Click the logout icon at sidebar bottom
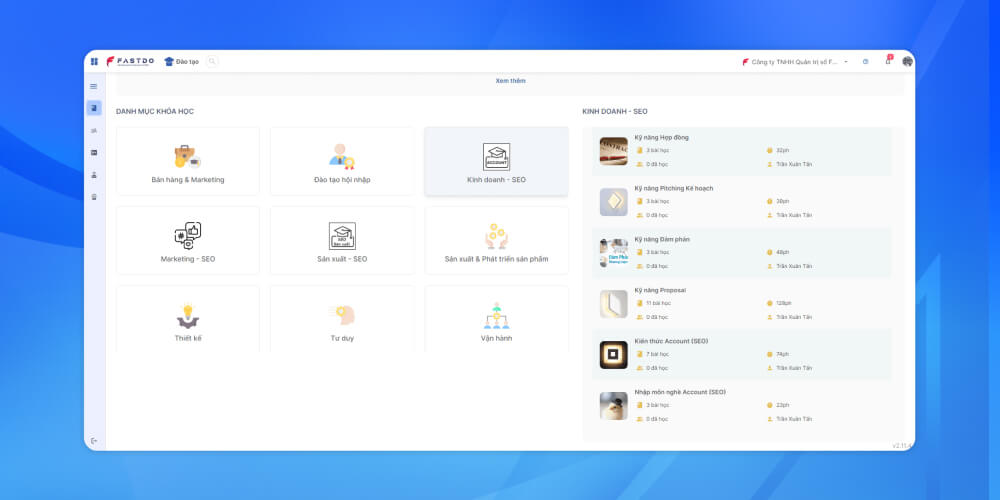1000x500 pixels. point(94,441)
